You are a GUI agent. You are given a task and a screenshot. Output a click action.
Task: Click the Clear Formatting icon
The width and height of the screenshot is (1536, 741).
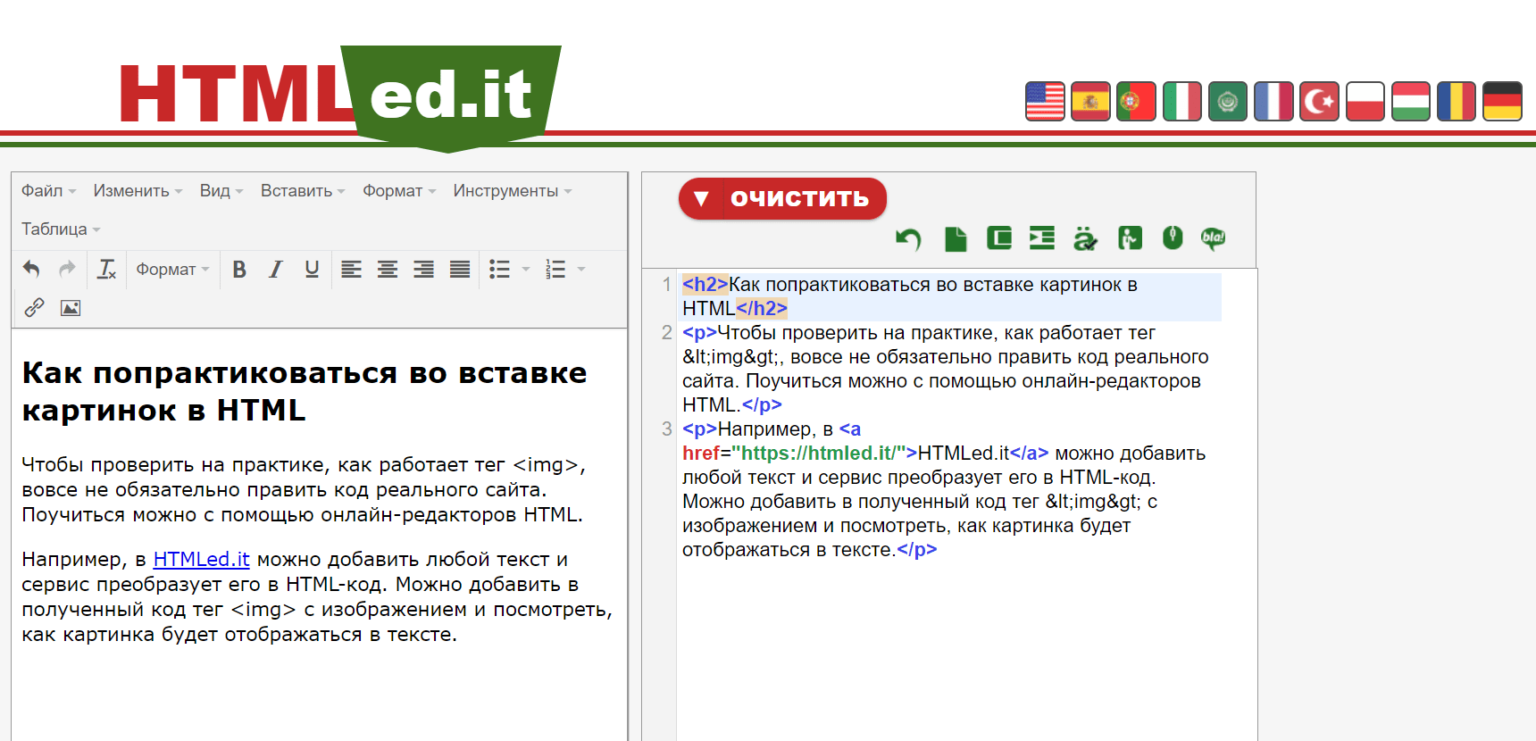click(107, 268)
